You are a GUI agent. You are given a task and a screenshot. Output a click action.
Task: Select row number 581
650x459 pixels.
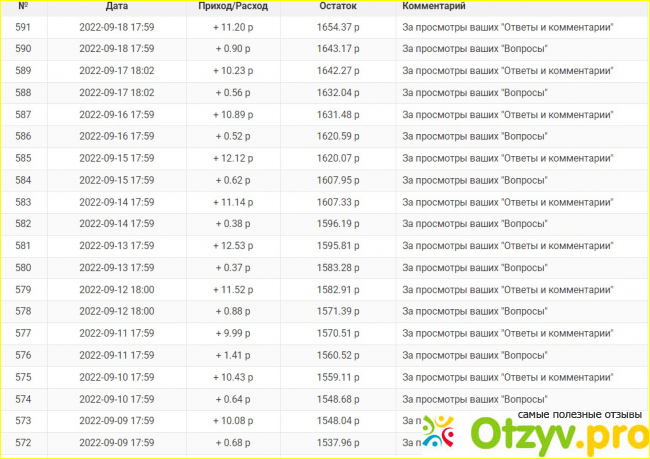(23, 246)
